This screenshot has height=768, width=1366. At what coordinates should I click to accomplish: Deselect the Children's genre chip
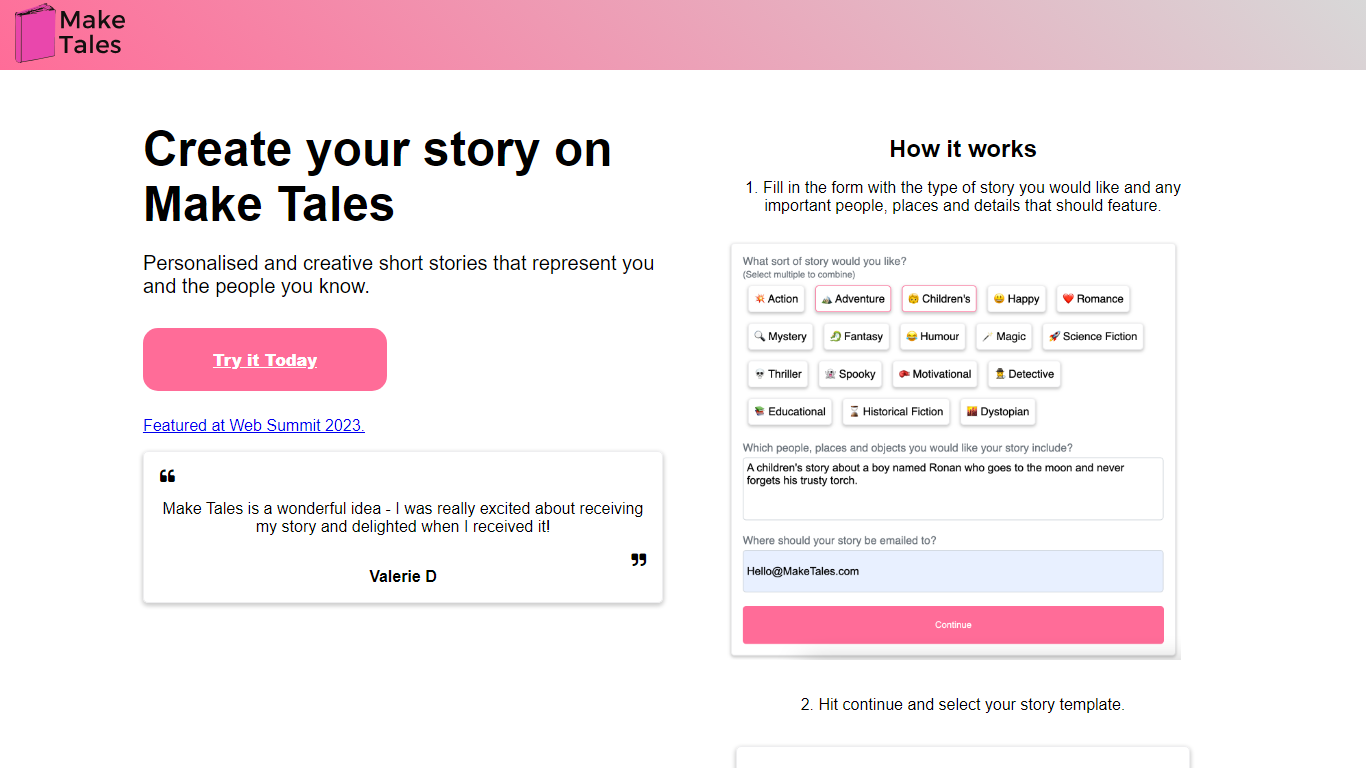(x=939, y=299)
